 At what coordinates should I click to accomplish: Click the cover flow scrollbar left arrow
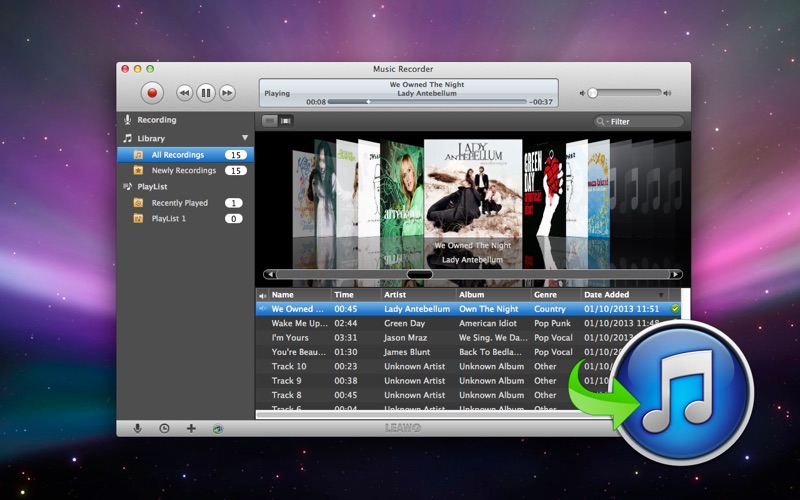point(270,274)
